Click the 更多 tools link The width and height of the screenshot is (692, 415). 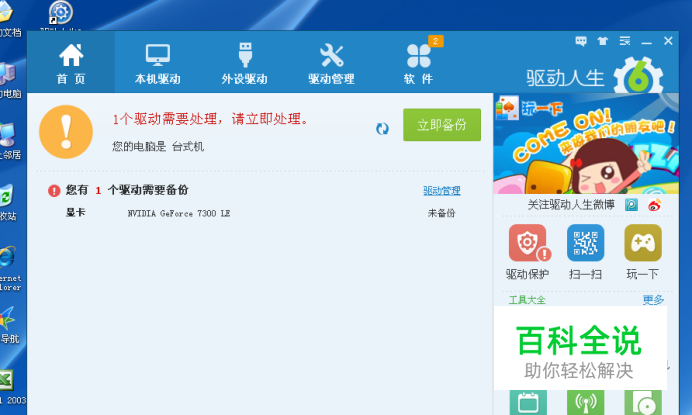[653, 300]
